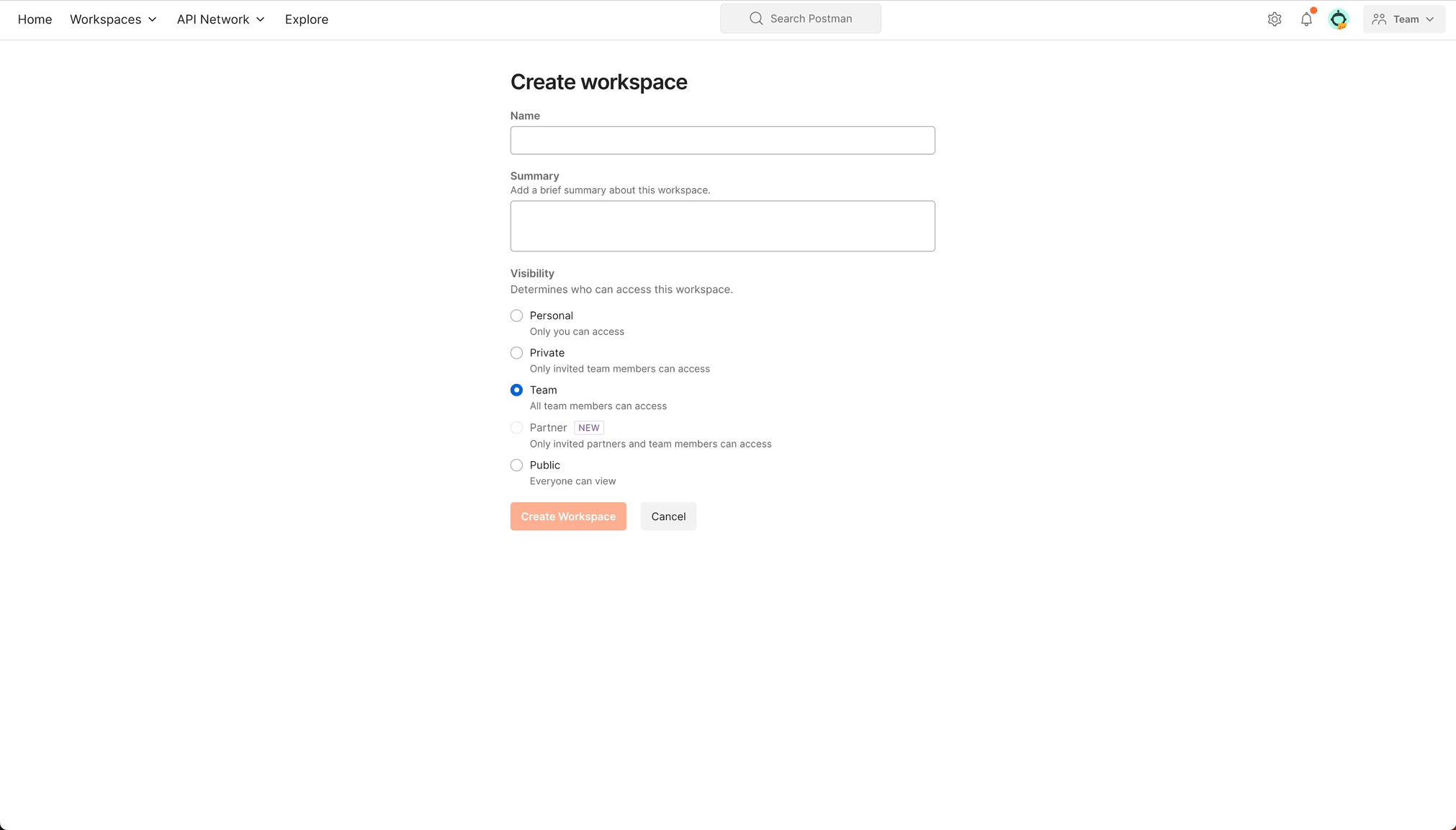Image resolution: width=1456 pixels, height=830 pixels.
Task: Click the Search Postman bar
Action: pos(800,18)
